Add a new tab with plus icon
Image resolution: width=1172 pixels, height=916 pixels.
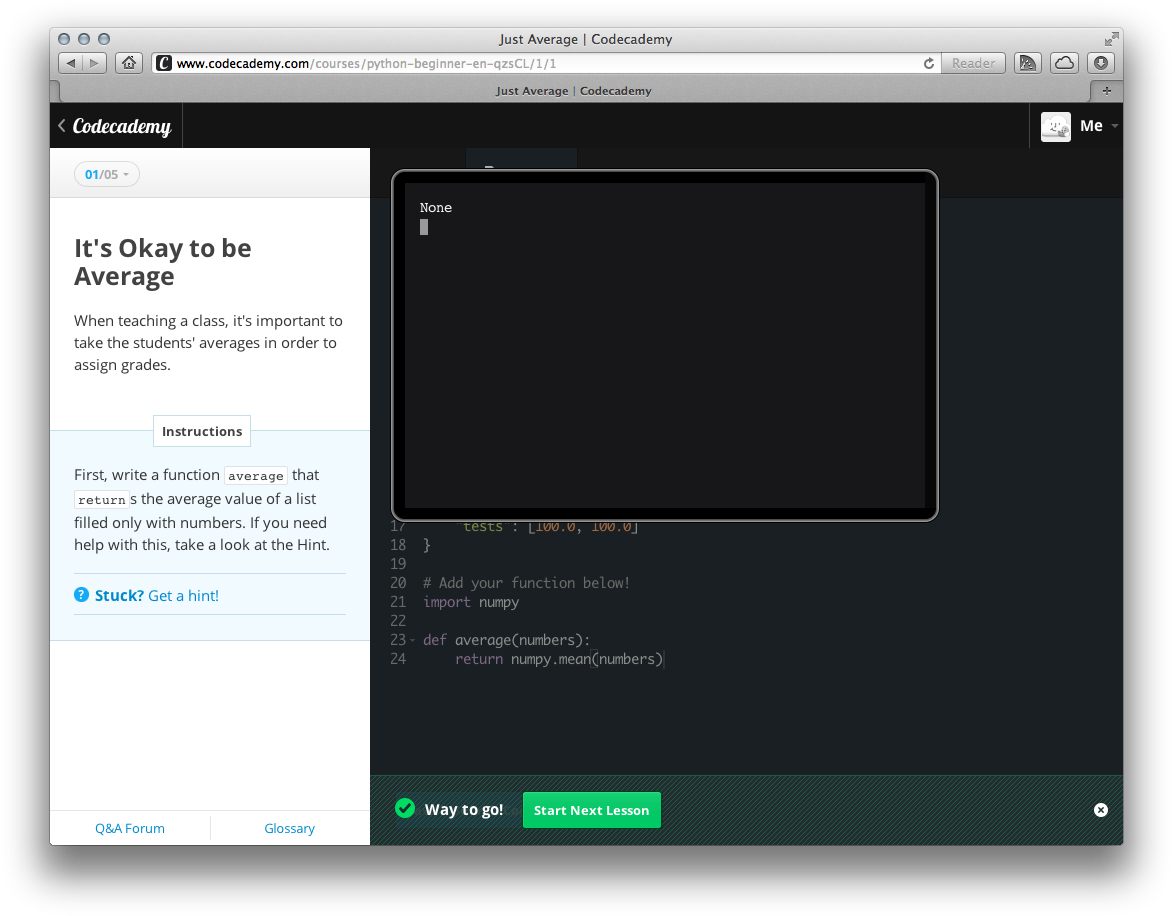(1106, 90)
